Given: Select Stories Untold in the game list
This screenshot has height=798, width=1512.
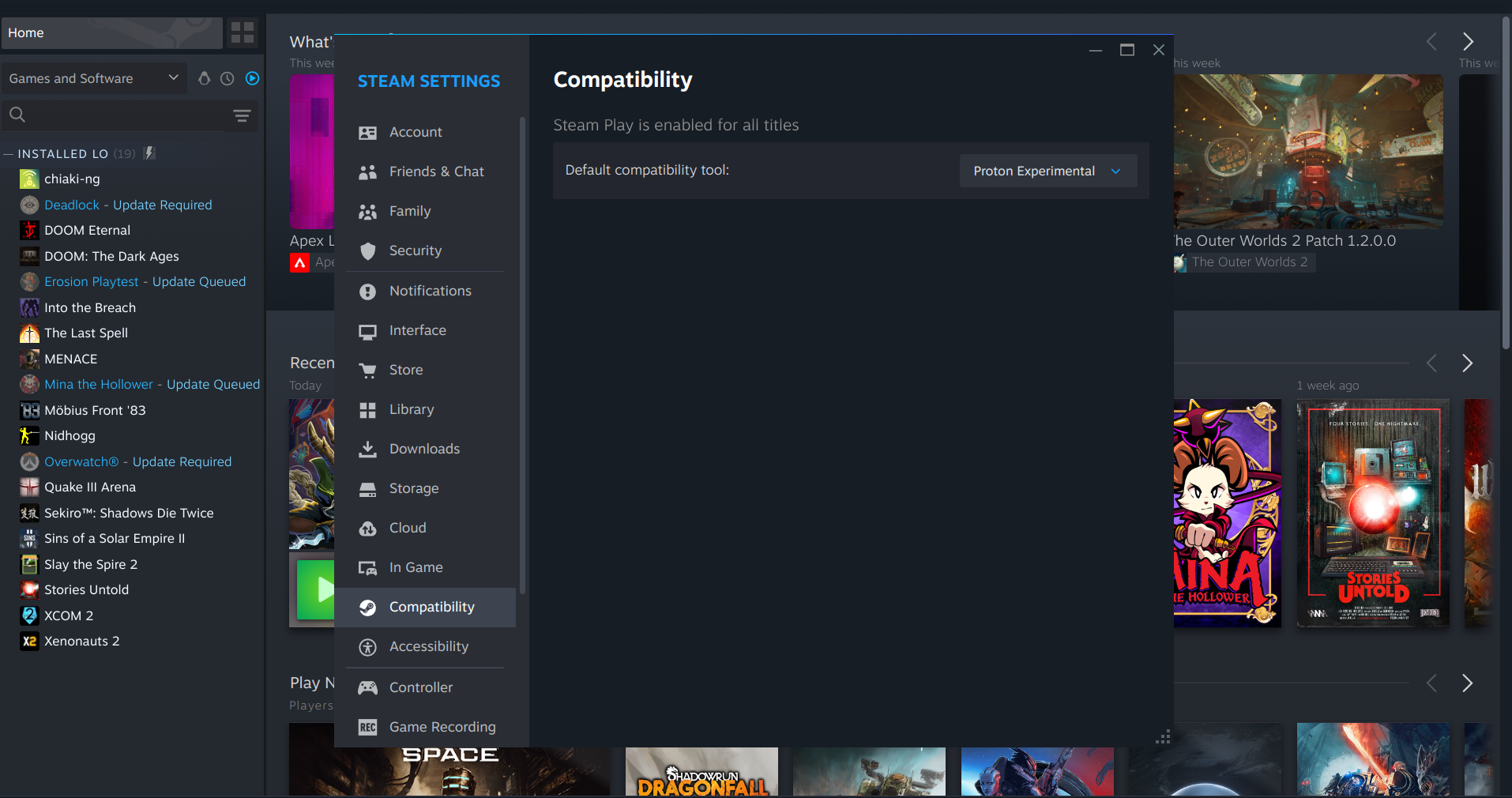Looking at the screenshot, I should (86, 590).
